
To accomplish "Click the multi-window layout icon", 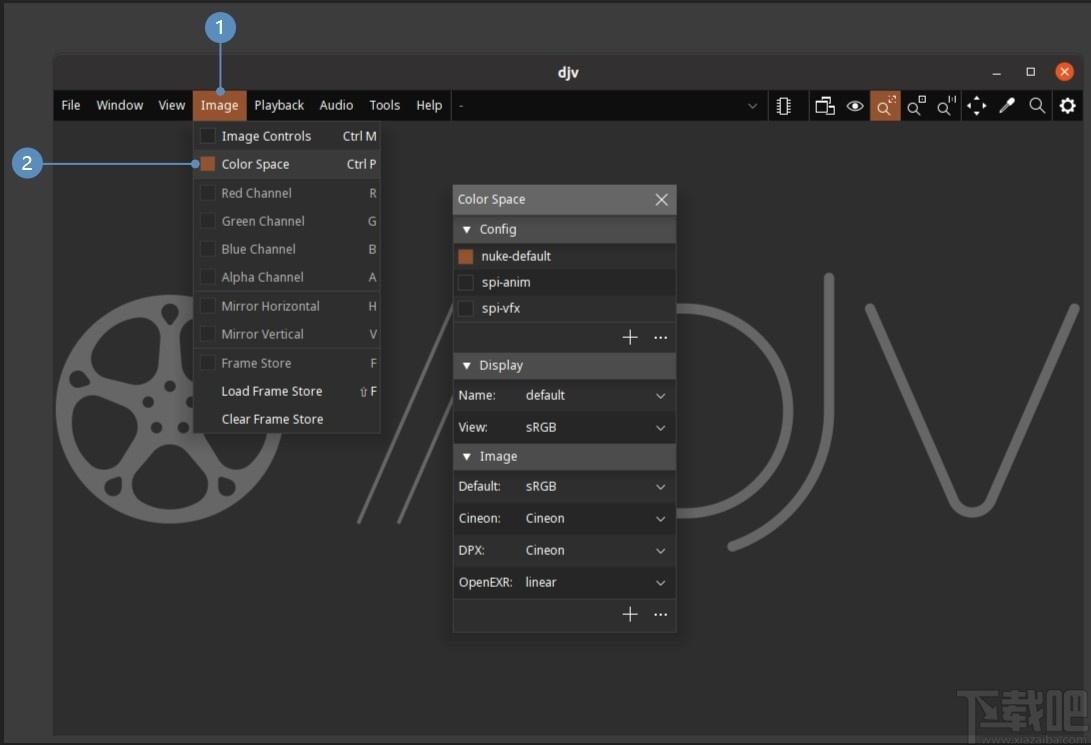I will click(825, 106).
